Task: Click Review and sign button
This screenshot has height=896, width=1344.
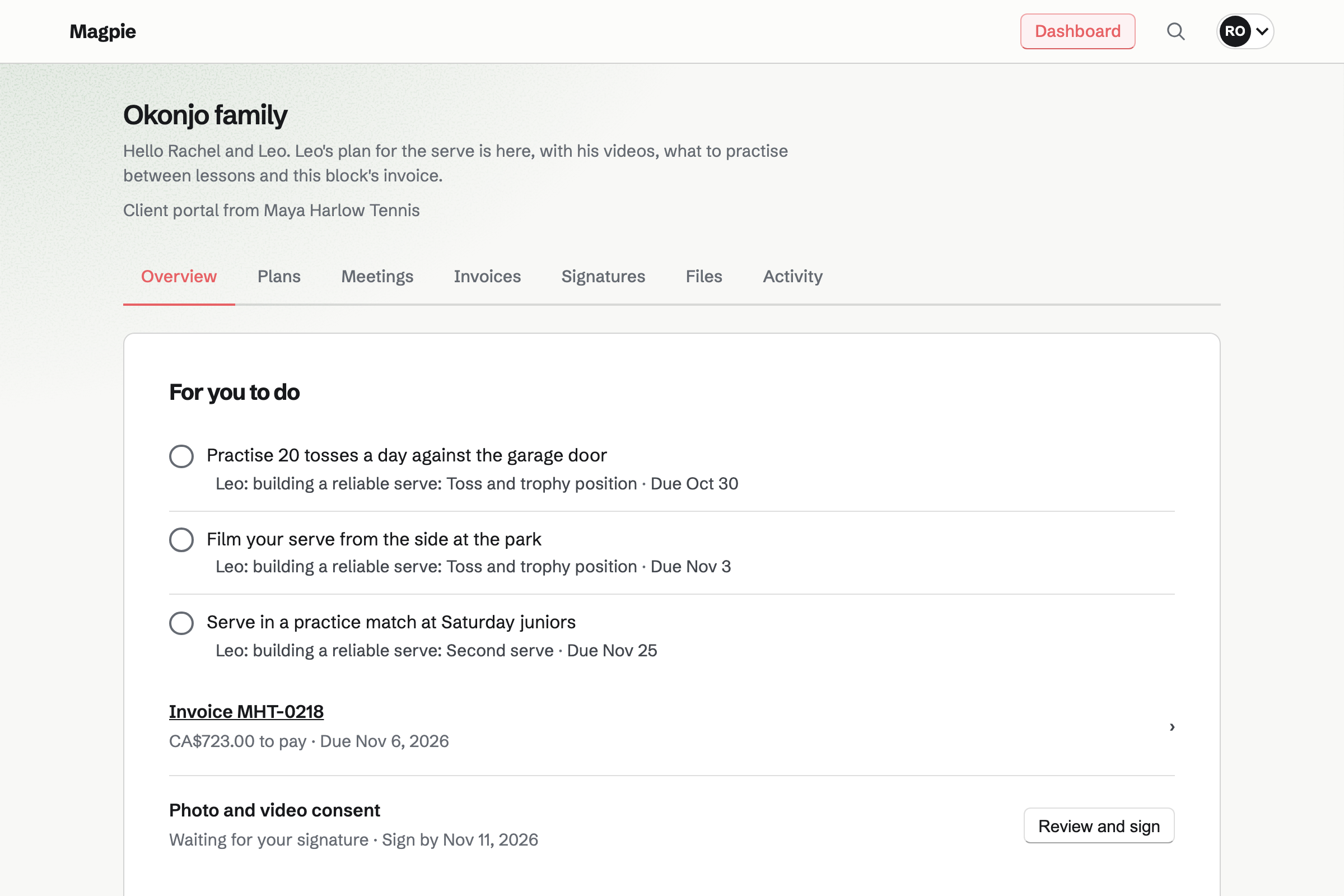Action: click(x=1098, y=825)
